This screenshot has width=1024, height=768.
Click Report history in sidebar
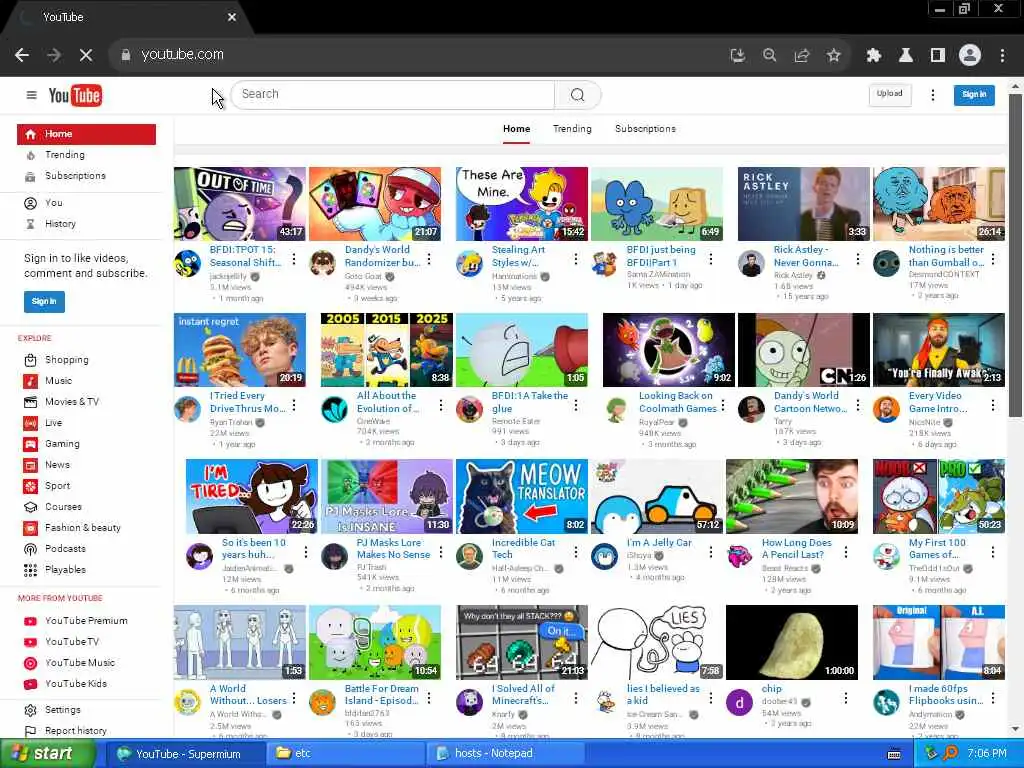point(86,730)
